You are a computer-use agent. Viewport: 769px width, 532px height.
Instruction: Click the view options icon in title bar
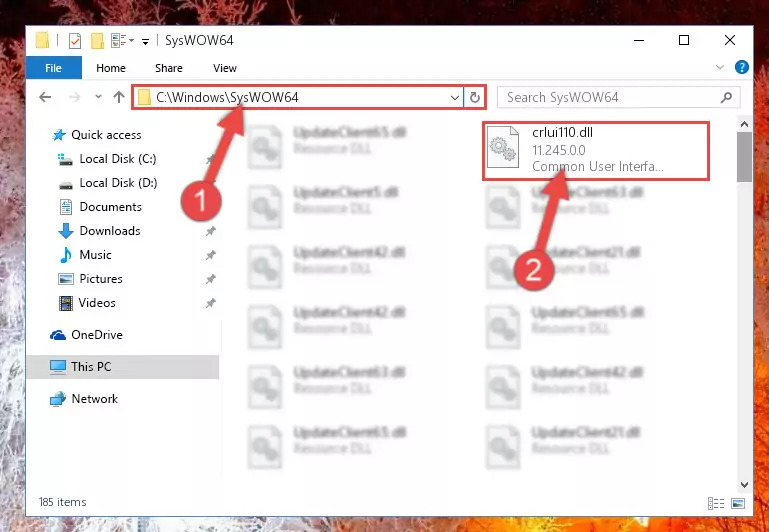[x=119, y=41]
